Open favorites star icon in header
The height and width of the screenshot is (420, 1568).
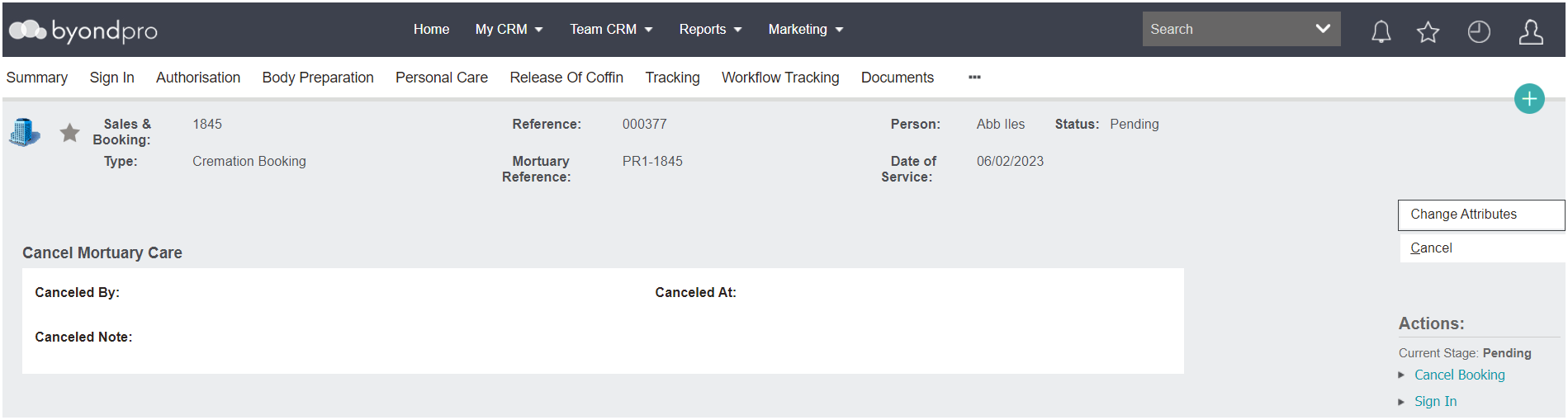point(1428,32)
